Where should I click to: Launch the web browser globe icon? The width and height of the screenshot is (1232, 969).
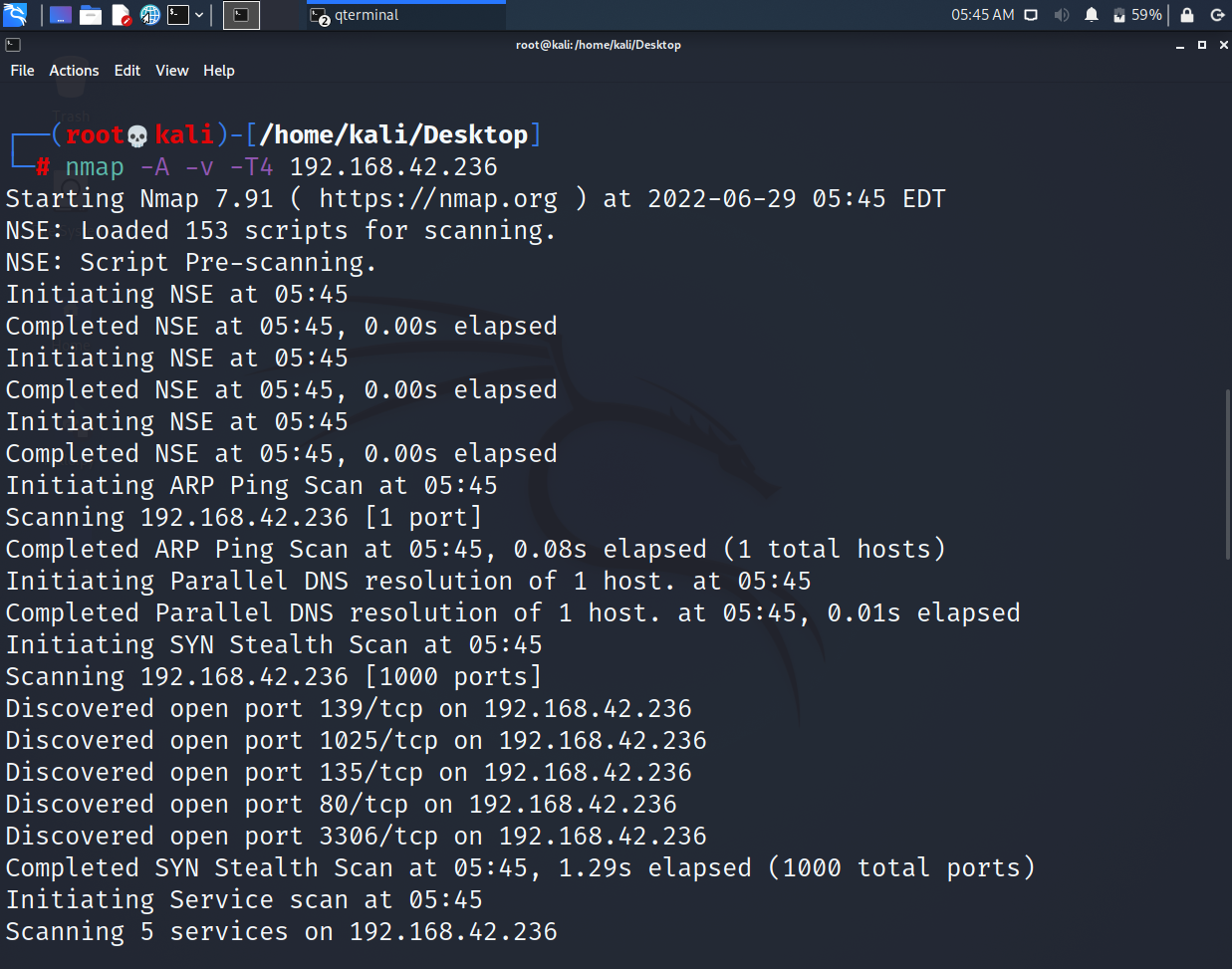(x=150, y=15)
